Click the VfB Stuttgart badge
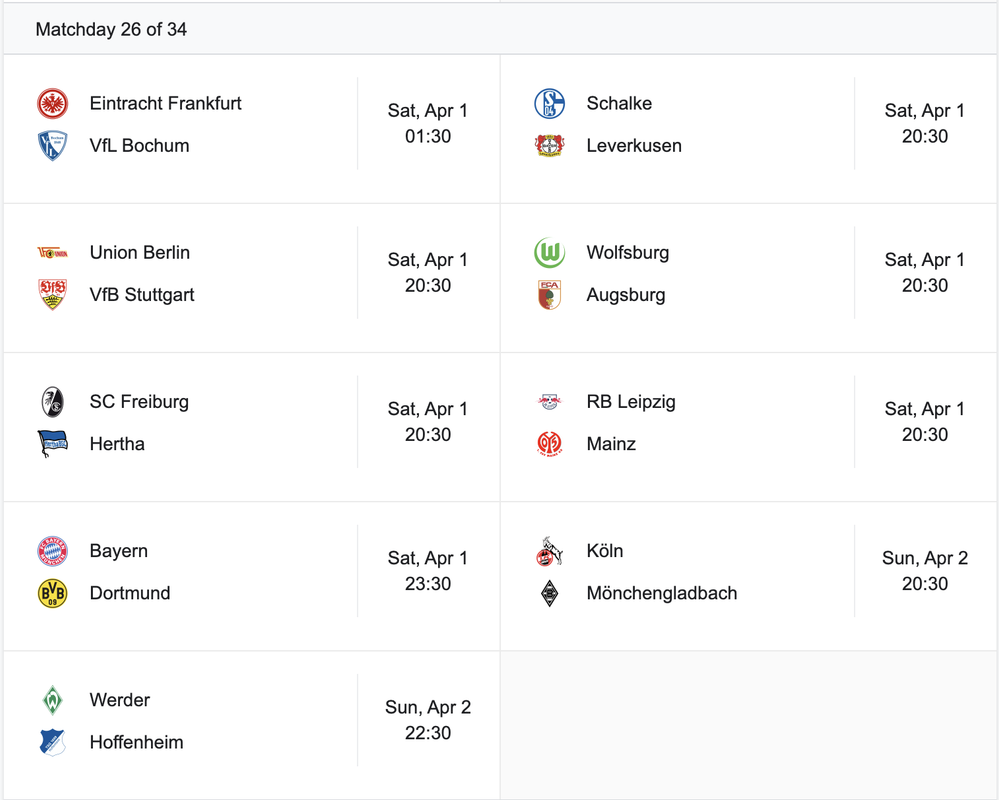Viewport: 999px width, 800px height. tap(52, 294)
